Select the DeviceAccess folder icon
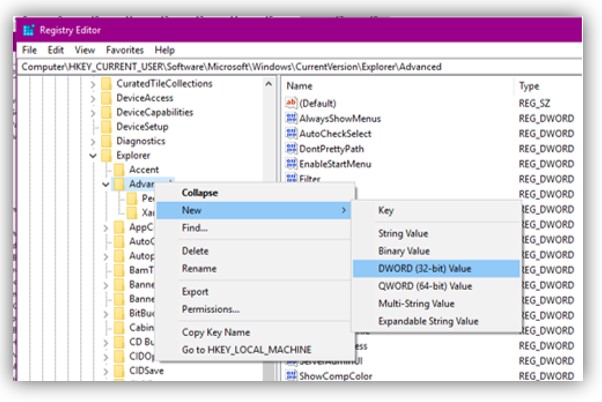The image size is (602, 402). click(x=106, y=98)
